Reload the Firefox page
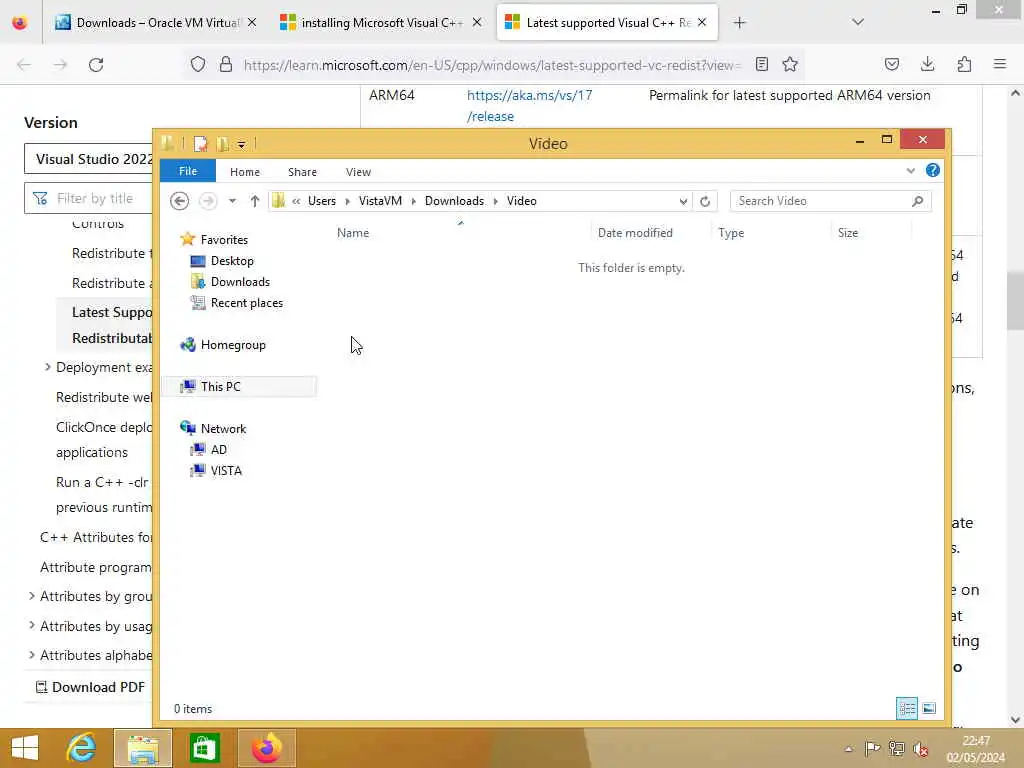Viewport: 1024px width, 768px height. pos(96,65)
